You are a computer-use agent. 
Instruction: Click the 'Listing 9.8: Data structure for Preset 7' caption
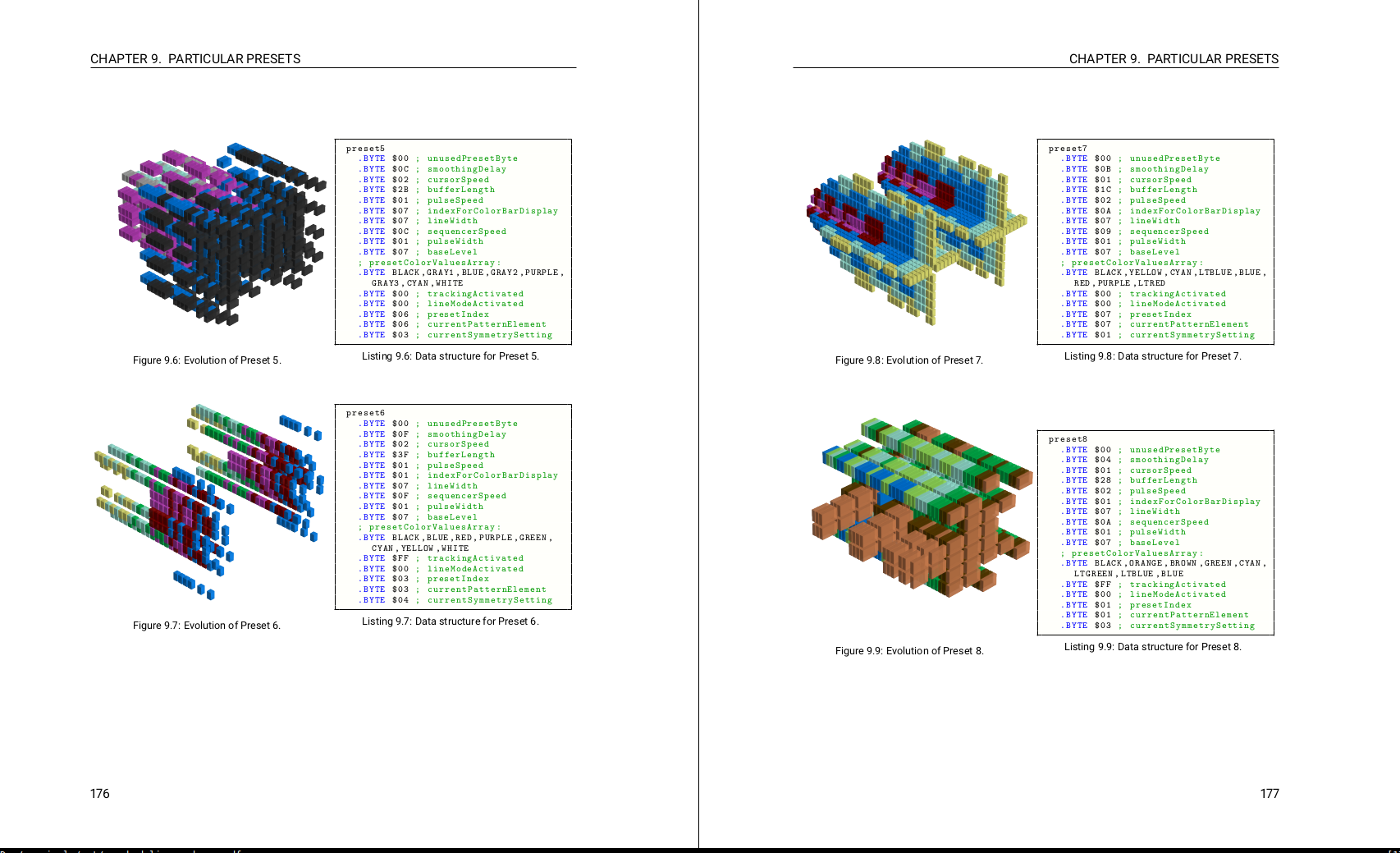[x=1152, y=356]
